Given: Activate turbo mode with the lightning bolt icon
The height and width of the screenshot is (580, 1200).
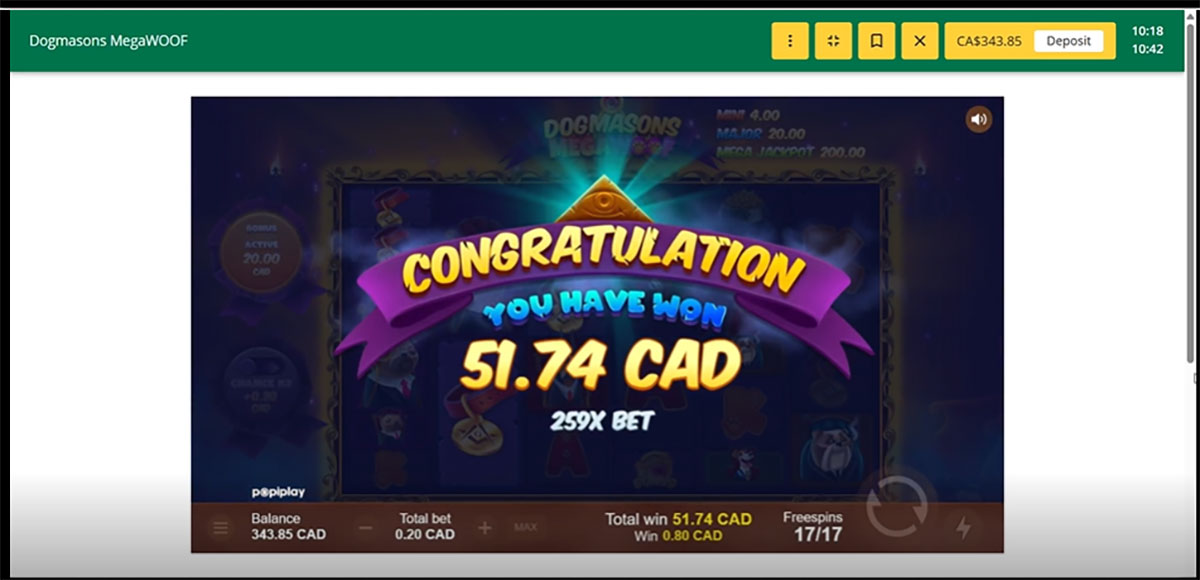Looking at the screenshot, I should (x=963, y=527).
